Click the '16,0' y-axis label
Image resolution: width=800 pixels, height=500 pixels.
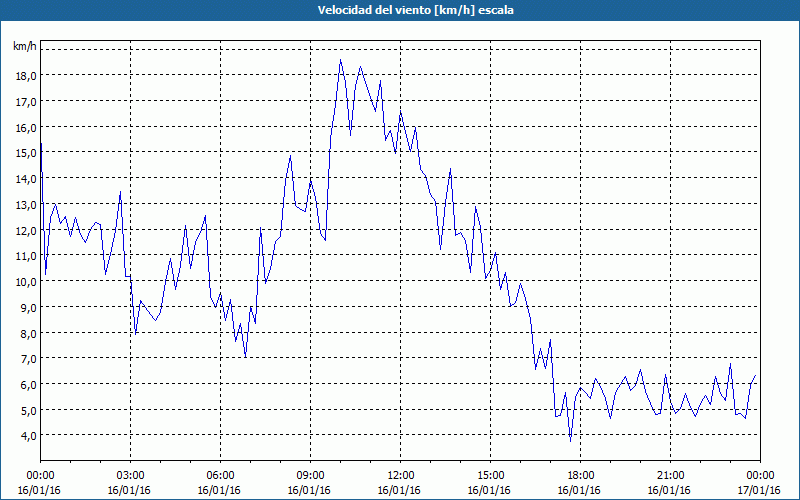(x=26, y=127)
